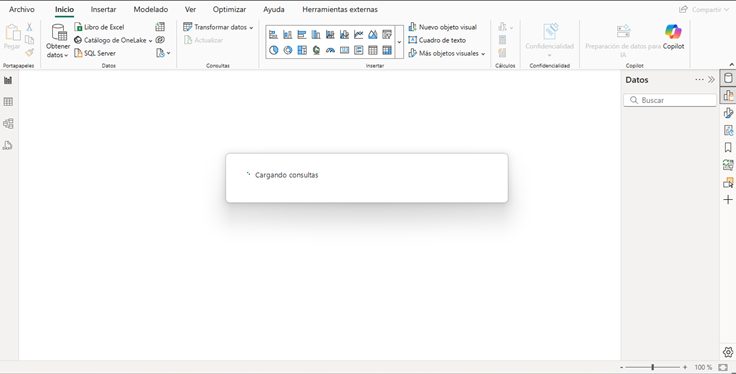This screenshot has width=736, height=374.
Task: Open the format paintbrush pane icon
Action: (x=728, y=113)
